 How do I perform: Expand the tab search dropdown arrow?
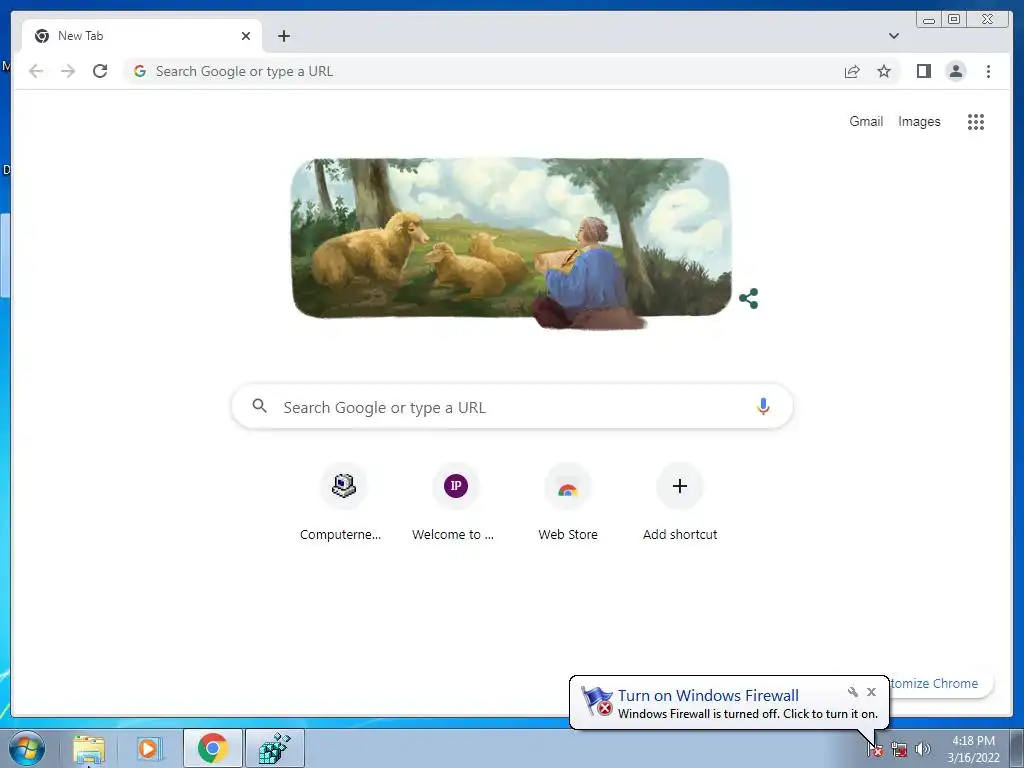tap(893, 36)
